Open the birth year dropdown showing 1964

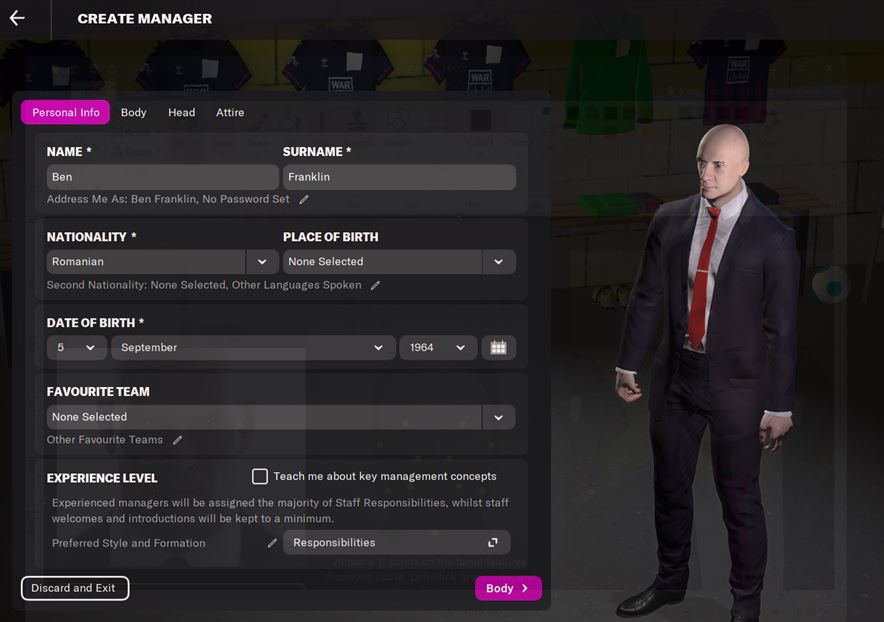tap(438, 347)
